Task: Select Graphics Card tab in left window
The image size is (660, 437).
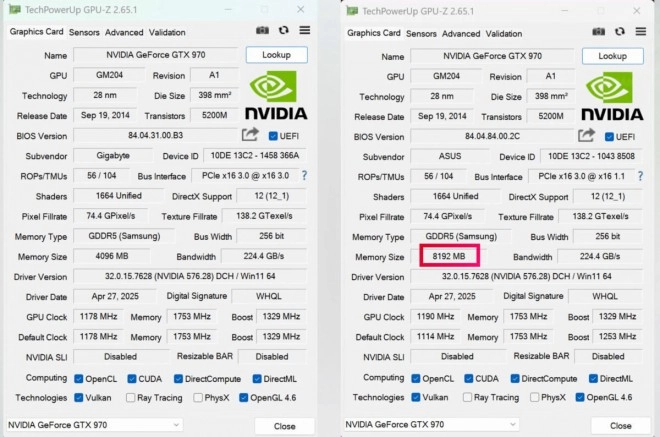Action: point(37,32)
